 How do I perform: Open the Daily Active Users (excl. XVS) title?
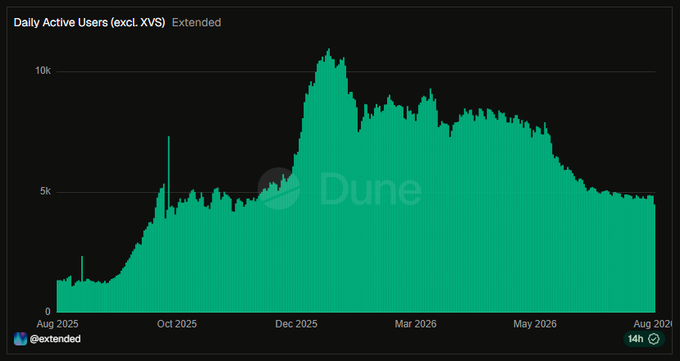[x=89, y=23]
